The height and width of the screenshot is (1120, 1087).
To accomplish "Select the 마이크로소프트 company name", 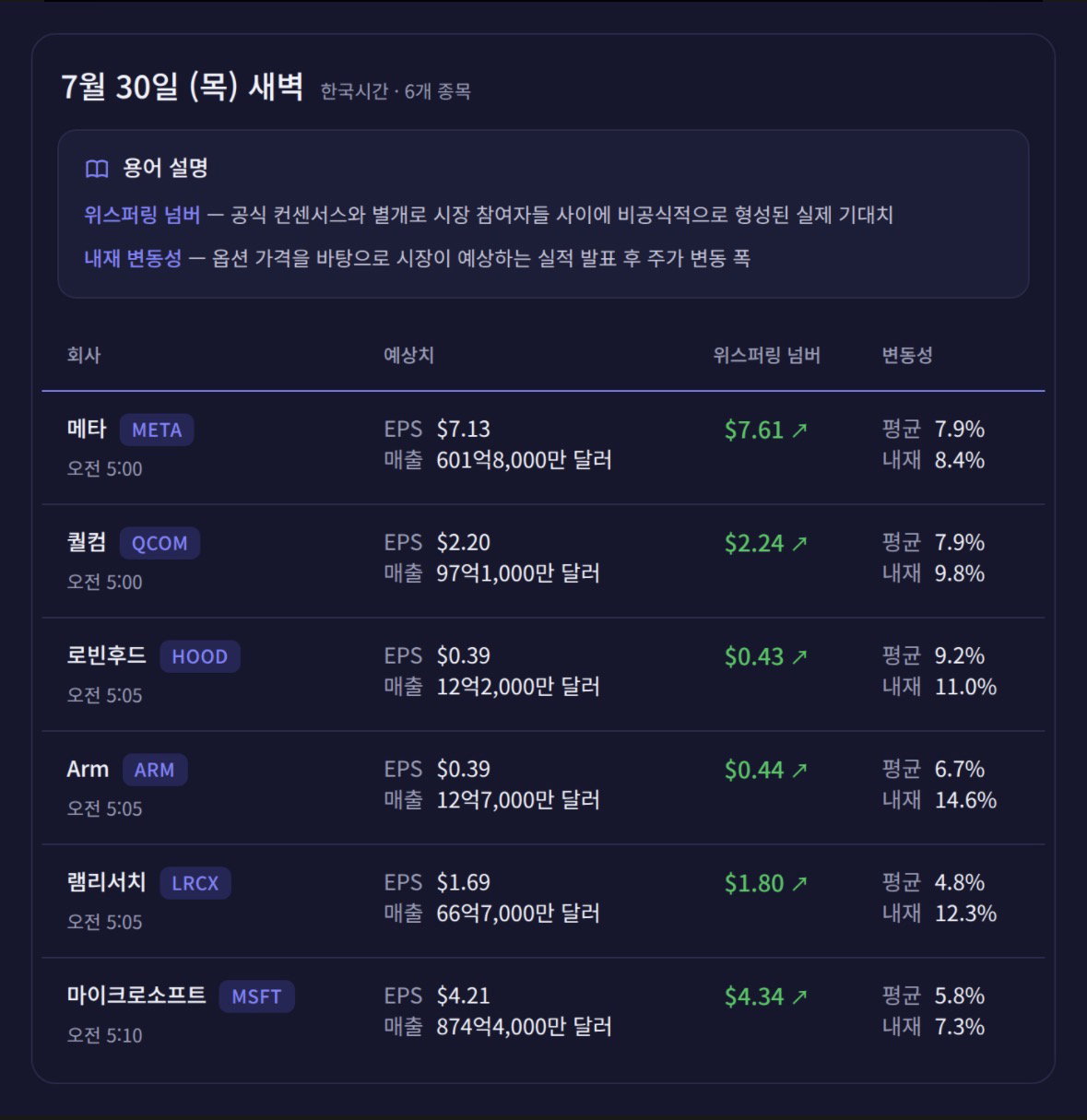I will tap(136, 996).
